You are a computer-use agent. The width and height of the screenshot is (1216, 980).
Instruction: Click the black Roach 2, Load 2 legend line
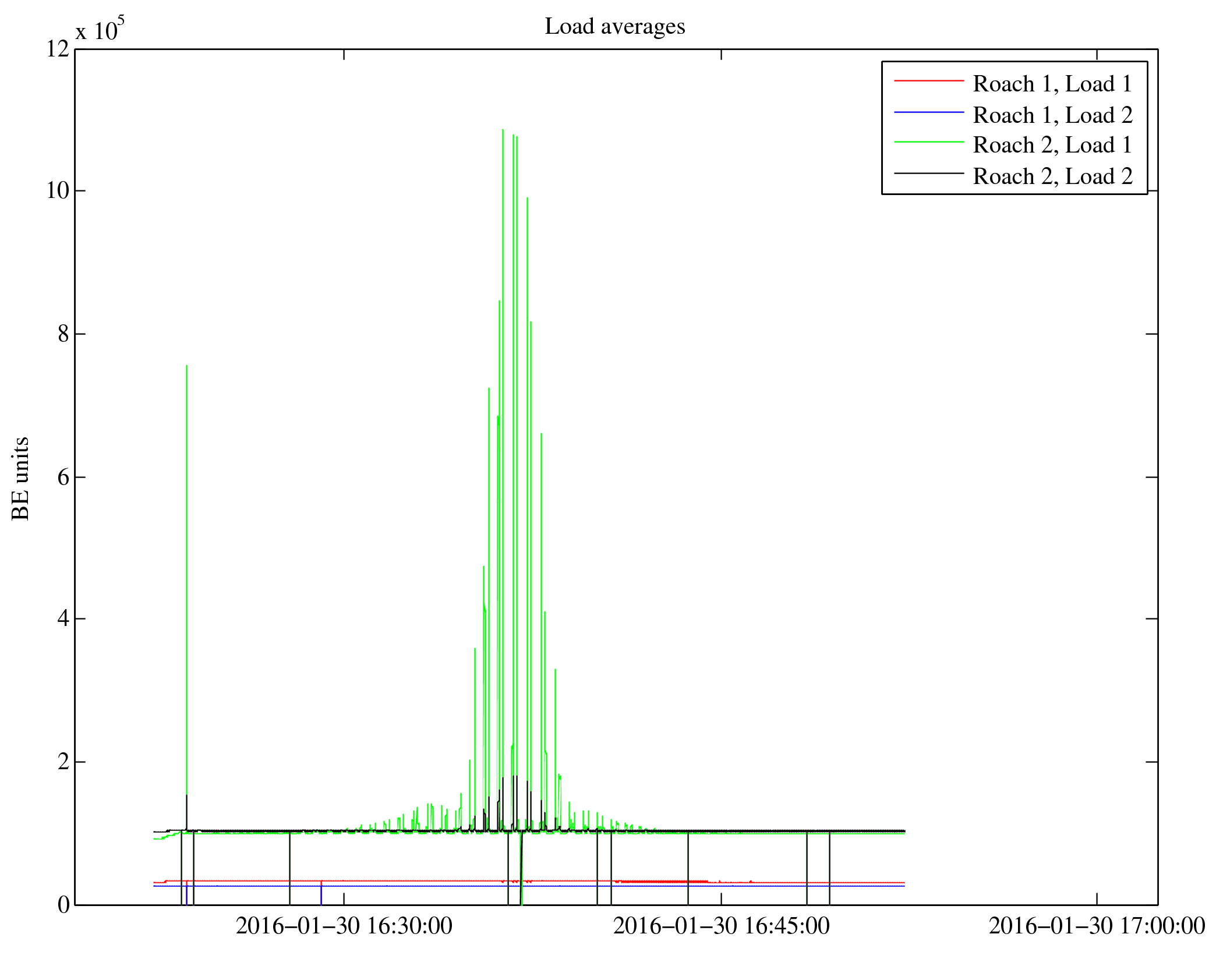(x=928, y=174)
